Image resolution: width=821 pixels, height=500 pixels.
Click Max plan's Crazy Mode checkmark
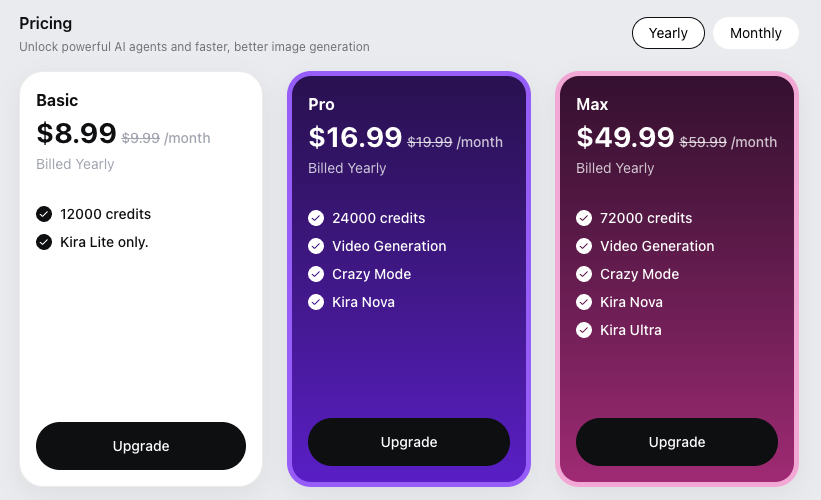[584, 274]
